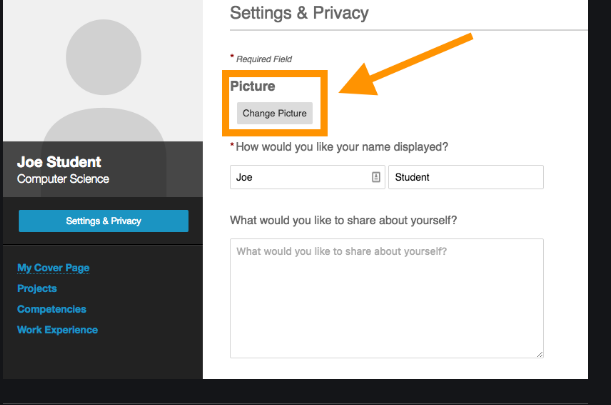Open the Projects section link
The height and width of the screenshot is (405, 611).
click(x=37, y=289)
